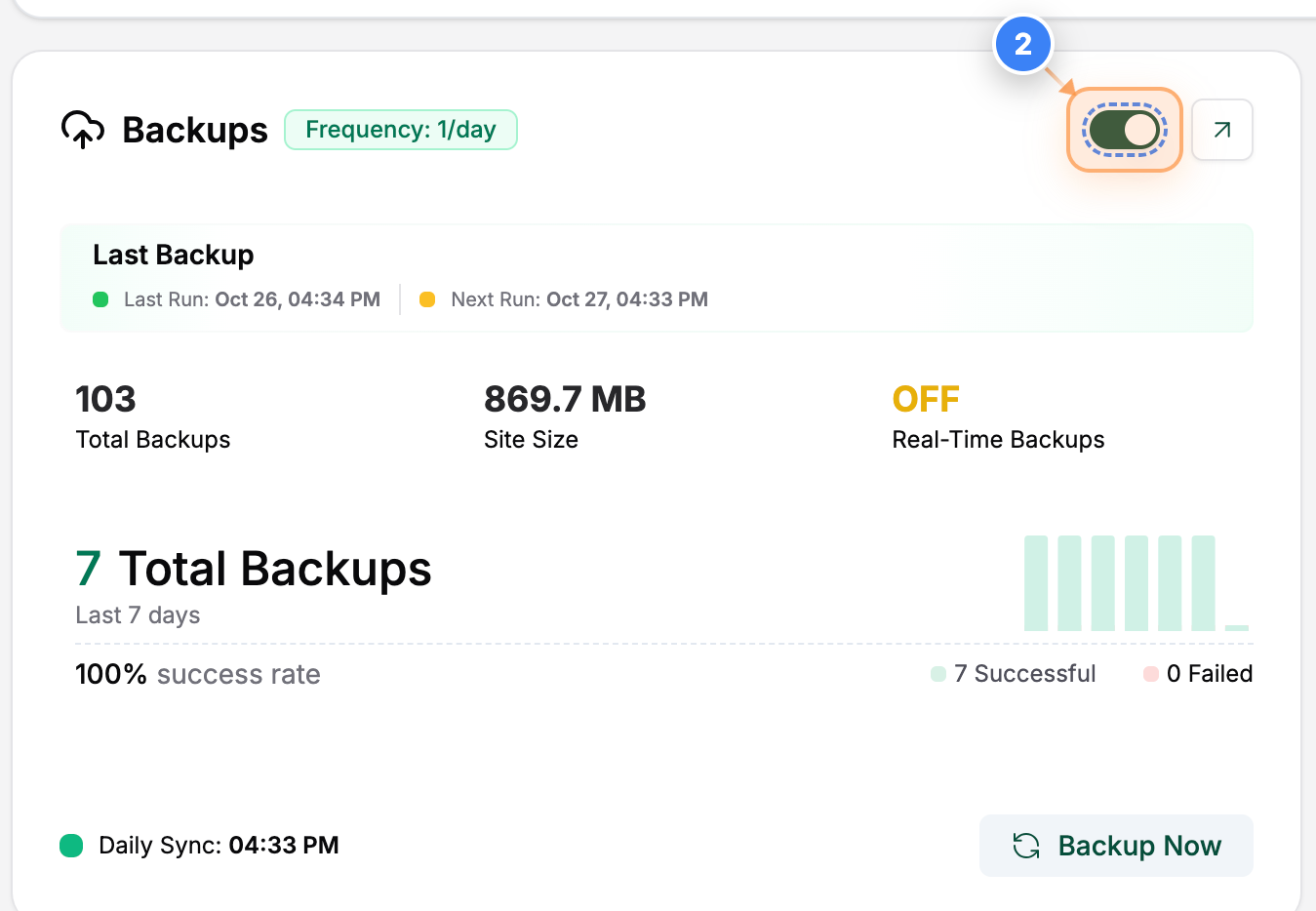Click the yellow Next Run status dot
The image size is (1316, 911).
[426, 299]
